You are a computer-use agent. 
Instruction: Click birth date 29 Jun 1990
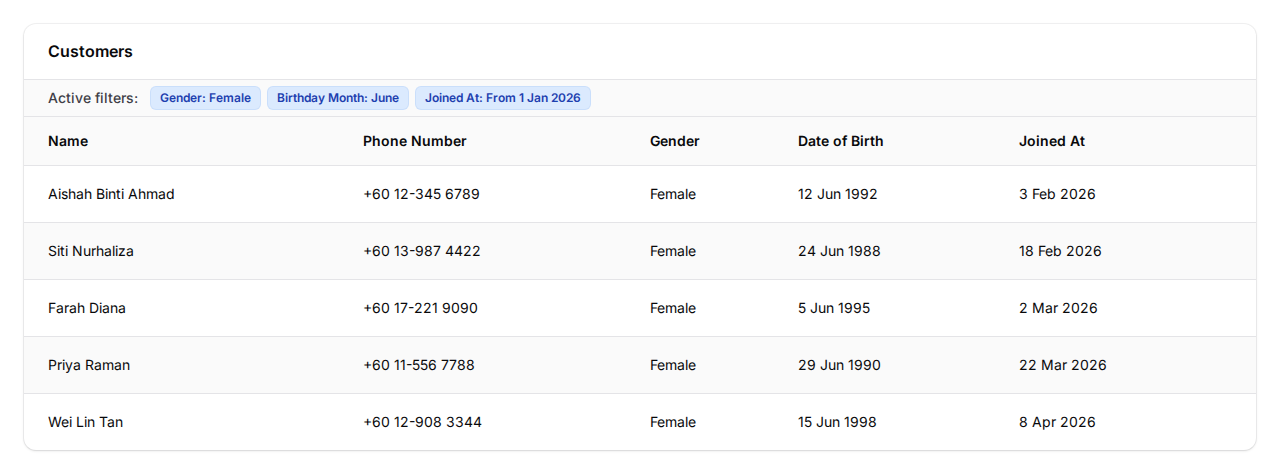coord(839,365)
